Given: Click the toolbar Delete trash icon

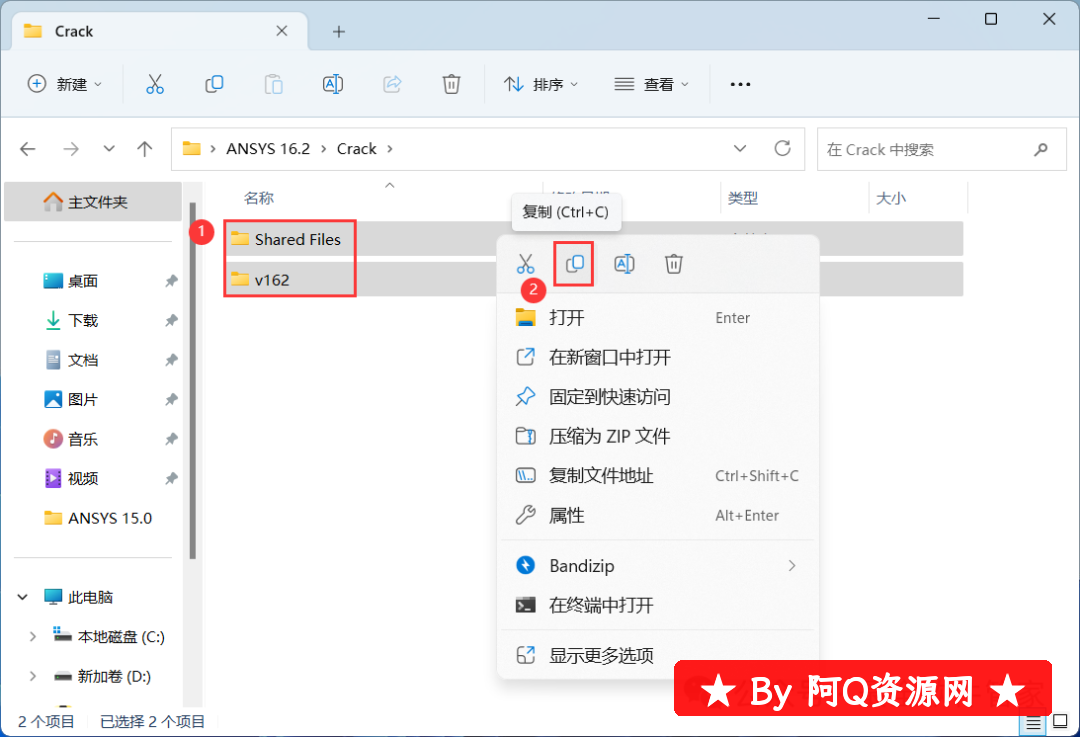Looking at the screenshot, I should (451, 84).
